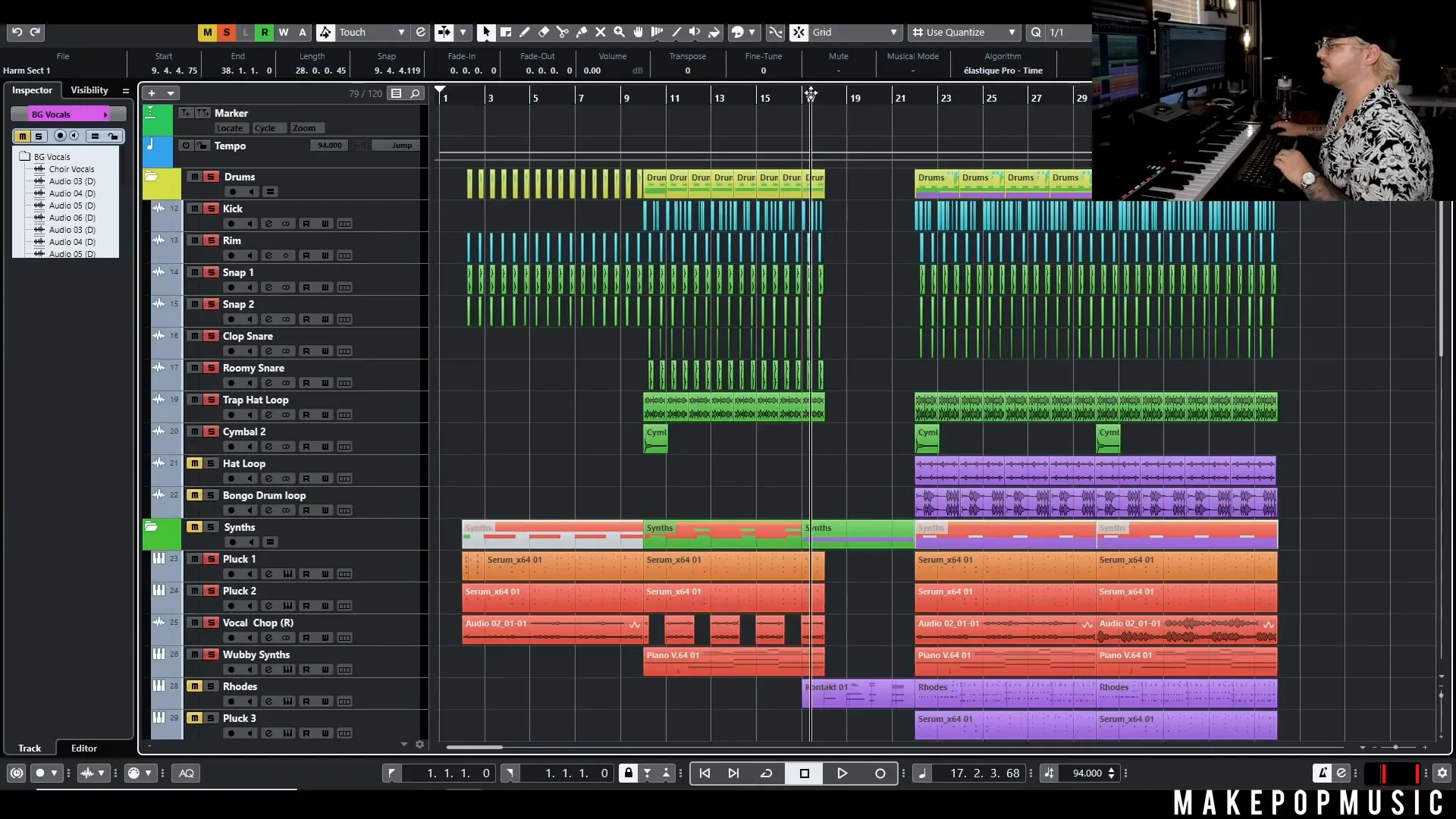1456x819 pixels.
Task: Open the Auto-Scroll options dropdown arrow
Action: tap(463, 32)
